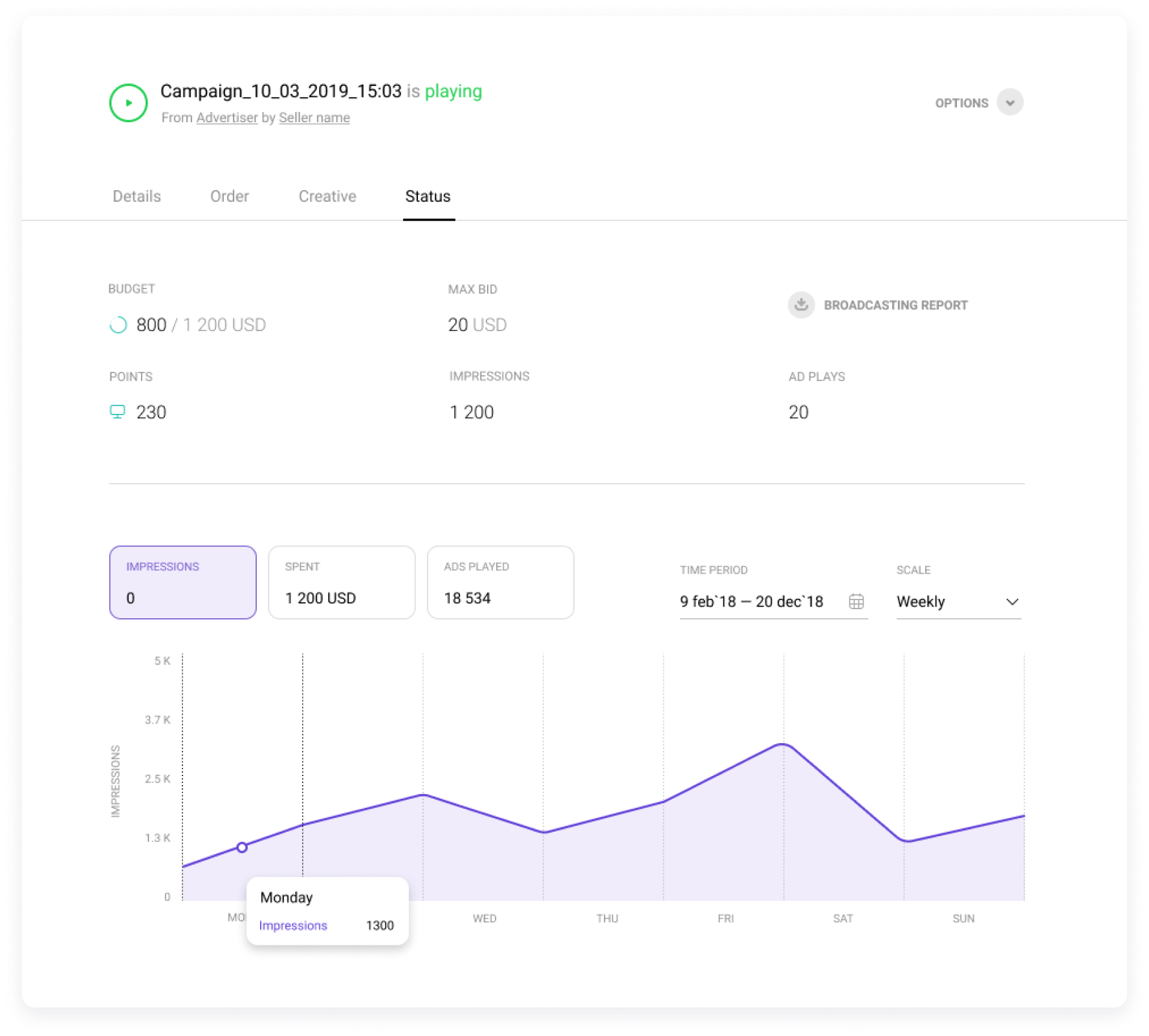
Task: Click the 5 K y-axis label
Action: 162,661
